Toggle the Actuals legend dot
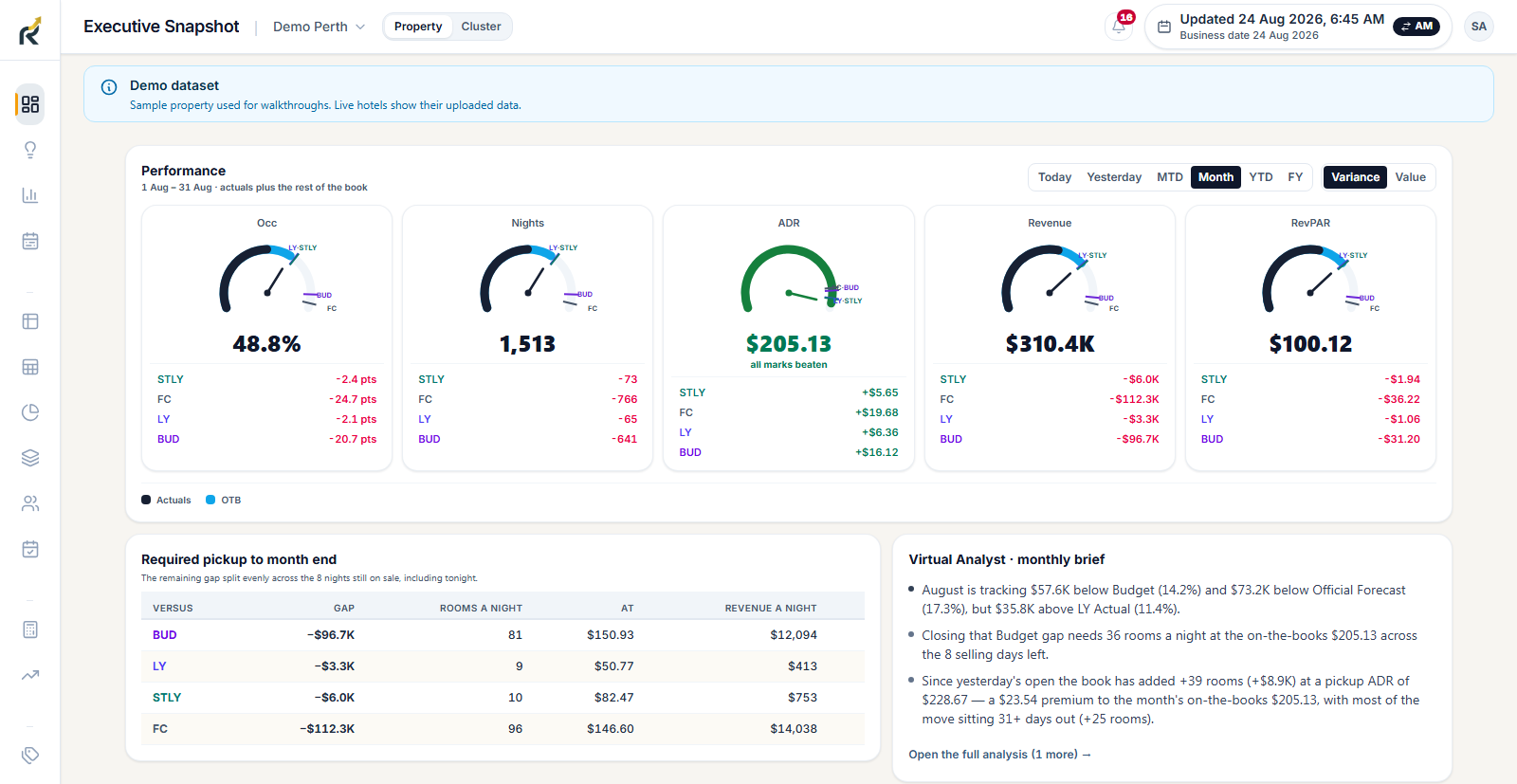Screen dimensions: 1517x784 click(146, 500)
